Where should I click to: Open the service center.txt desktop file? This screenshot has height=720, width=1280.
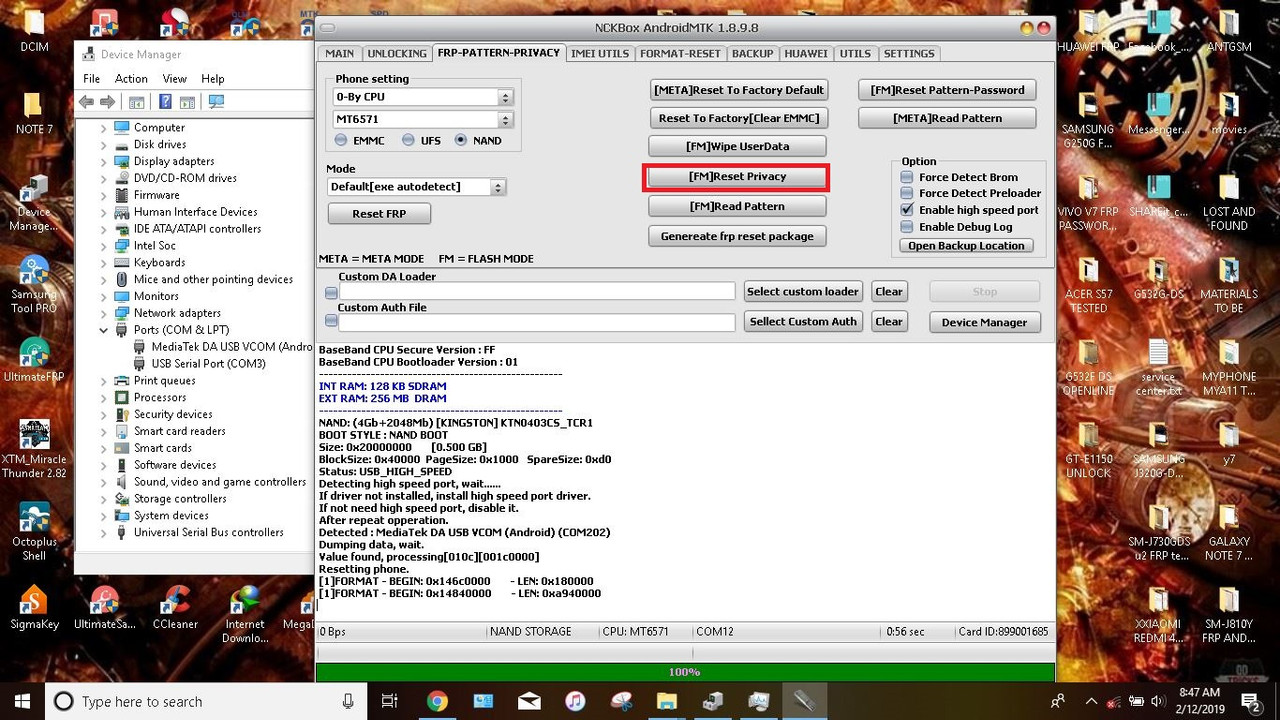pyautogui.click(x=1158, y=367)
